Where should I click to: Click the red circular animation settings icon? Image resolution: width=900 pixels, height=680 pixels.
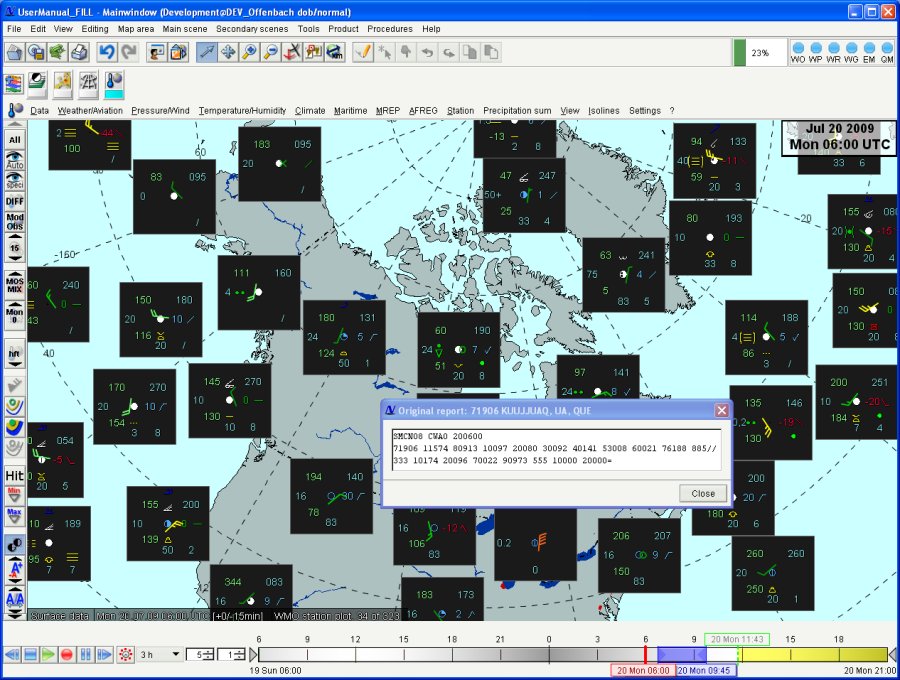click(125, 654)
